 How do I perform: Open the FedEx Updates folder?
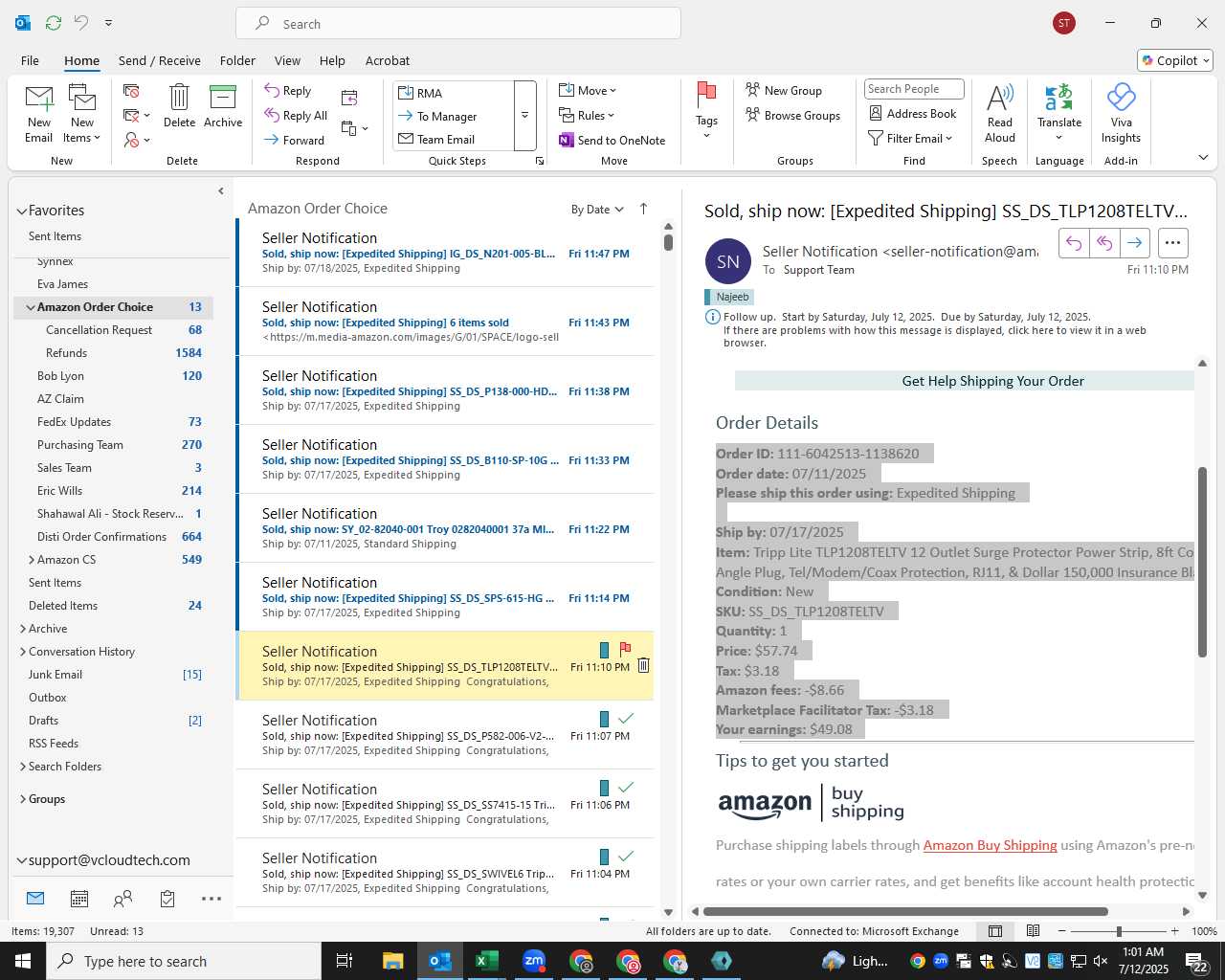pyautogui.click(x=113, y=422)
